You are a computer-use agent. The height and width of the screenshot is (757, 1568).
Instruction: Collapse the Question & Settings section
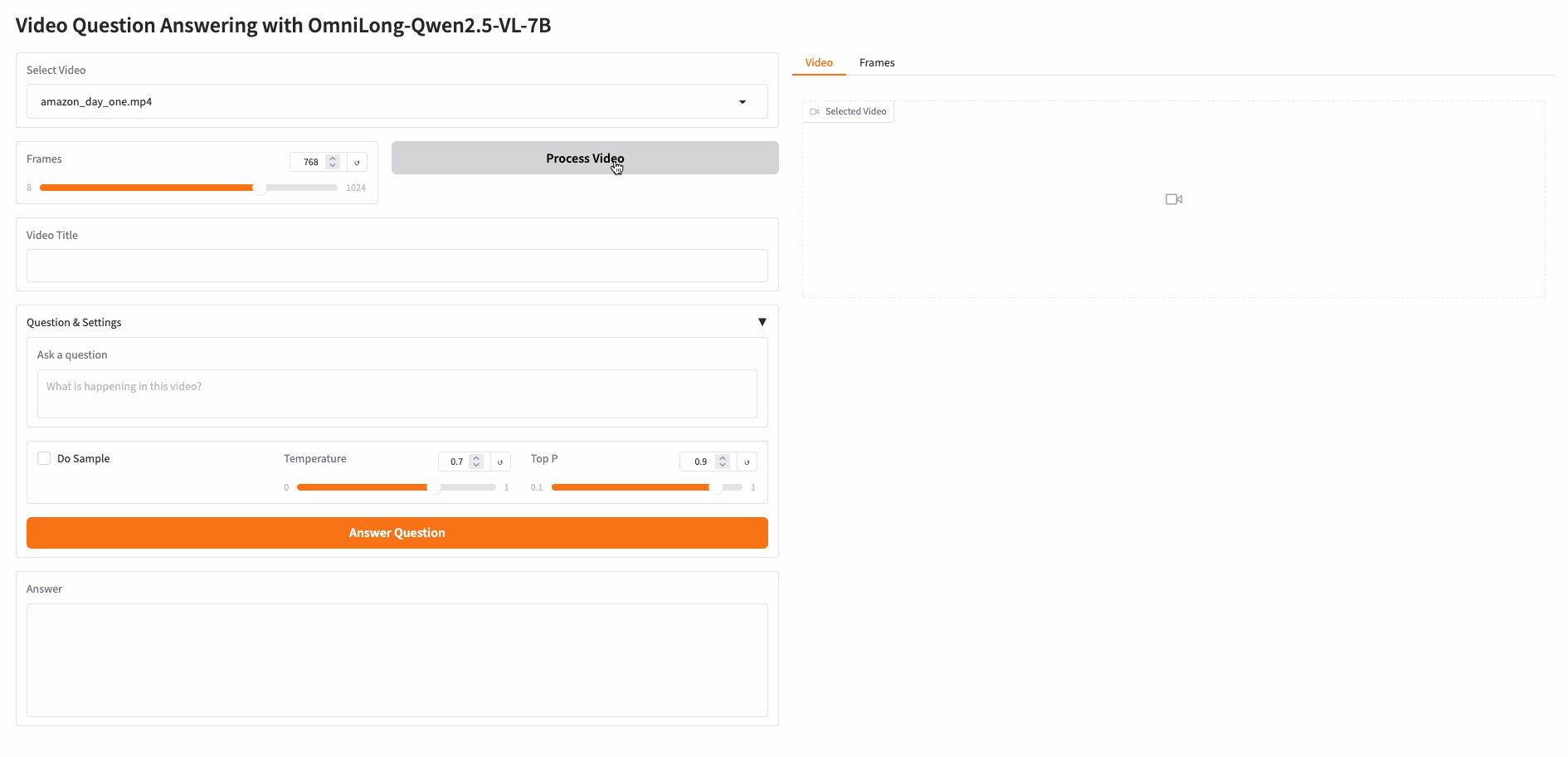pos(762,322)
